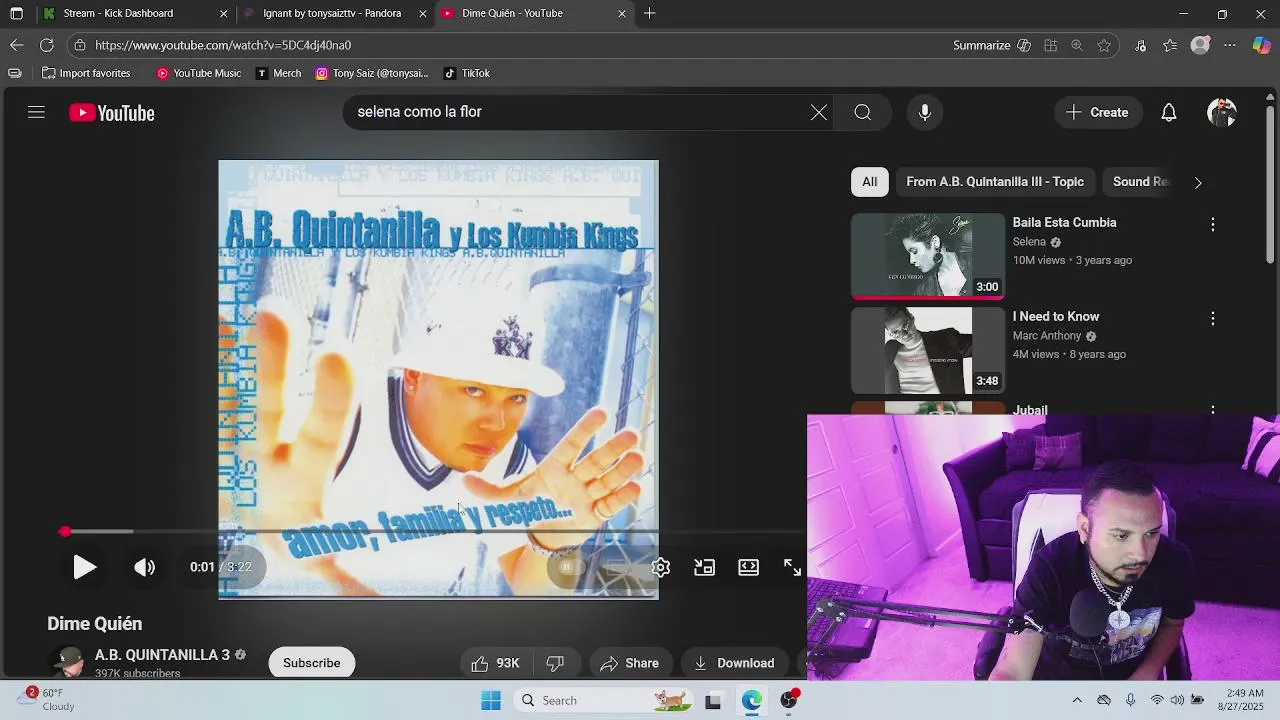Click Create button in YouTube header
The height and width of the screenshot is (720, 1280).
coord(1096,112)
